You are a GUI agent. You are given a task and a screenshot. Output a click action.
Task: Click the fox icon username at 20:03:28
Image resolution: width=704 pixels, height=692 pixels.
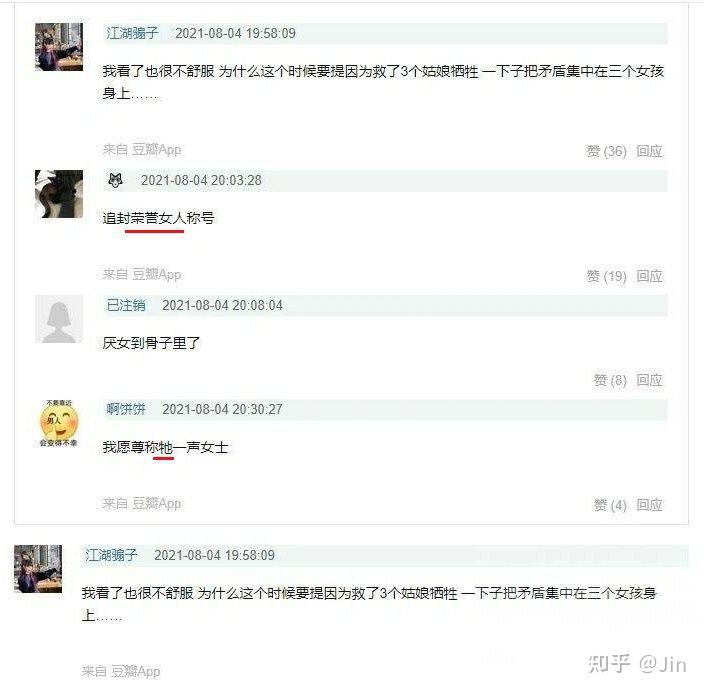[115, 181]
